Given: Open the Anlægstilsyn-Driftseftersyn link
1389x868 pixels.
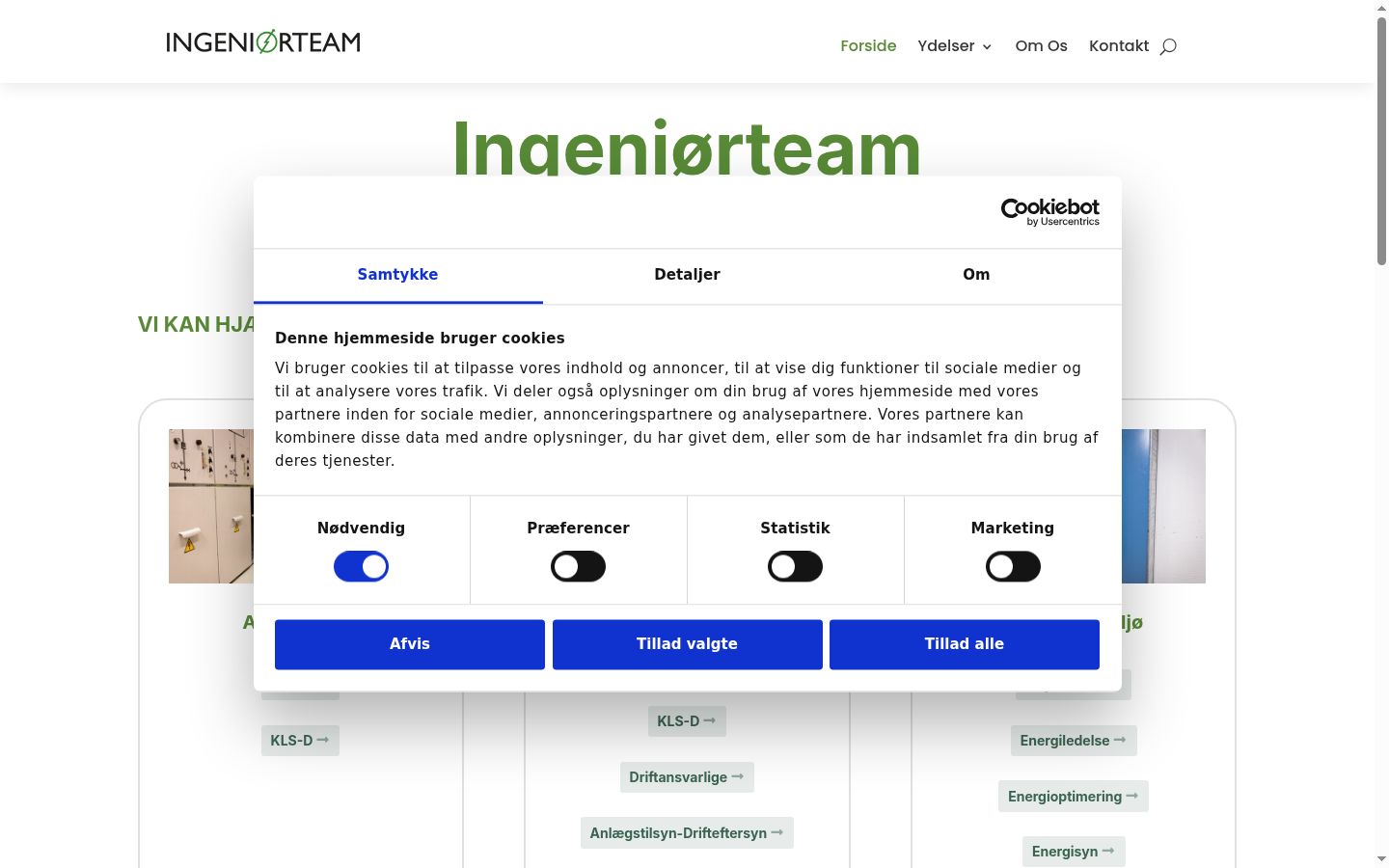Looking at the screenshot, I should click(687, 833).
